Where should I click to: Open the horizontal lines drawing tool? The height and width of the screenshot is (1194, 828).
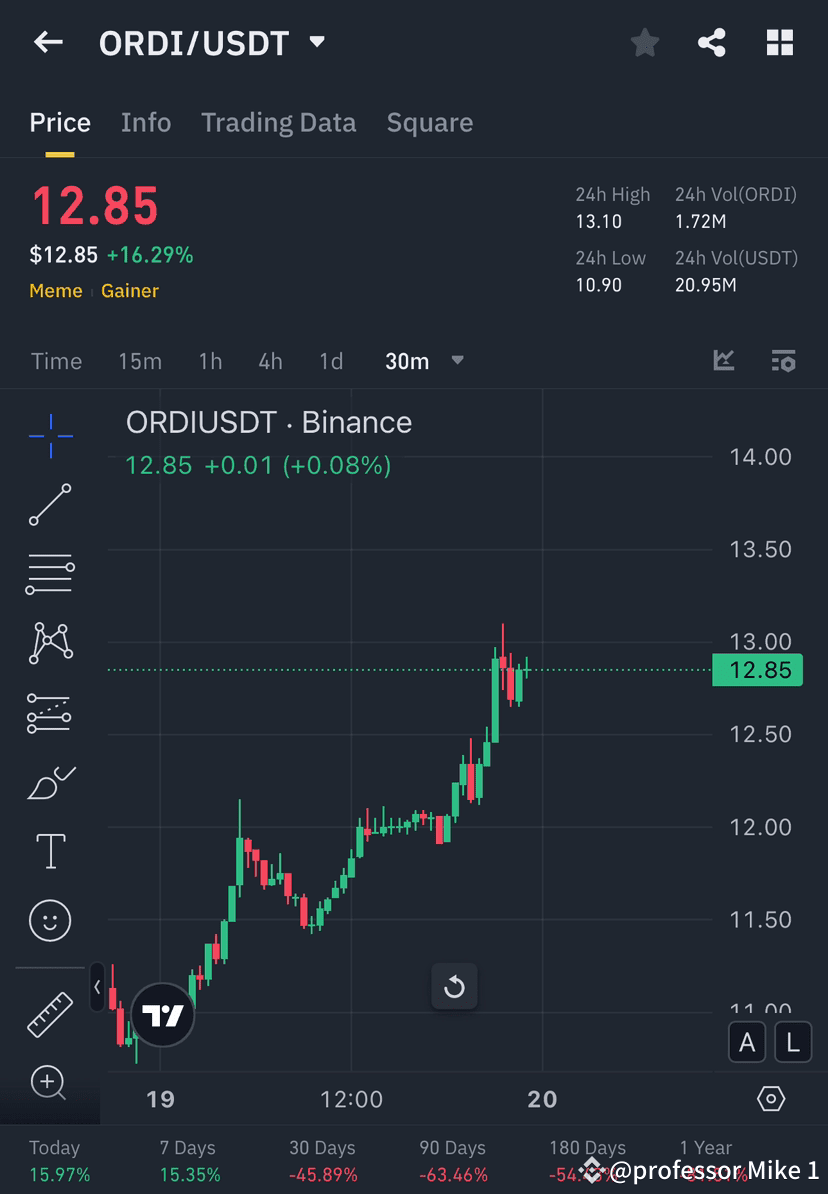coord(50,574)
